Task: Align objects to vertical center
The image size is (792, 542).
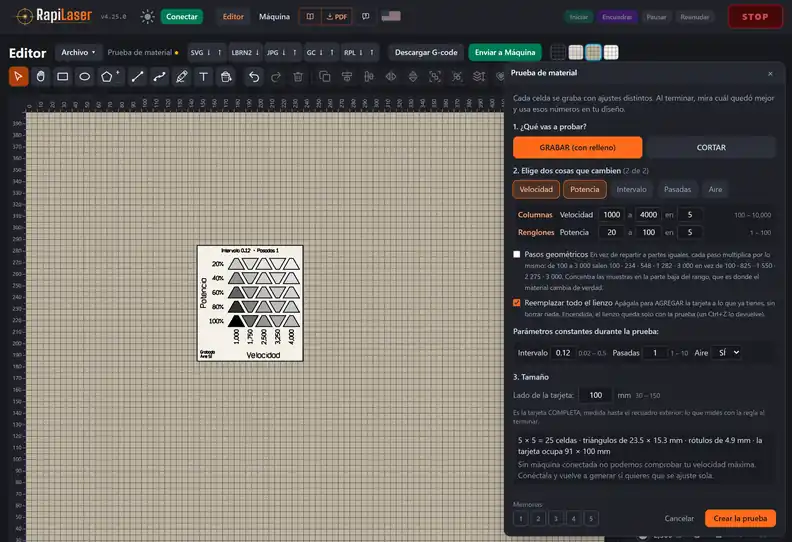Action: [x=369, y=77]
